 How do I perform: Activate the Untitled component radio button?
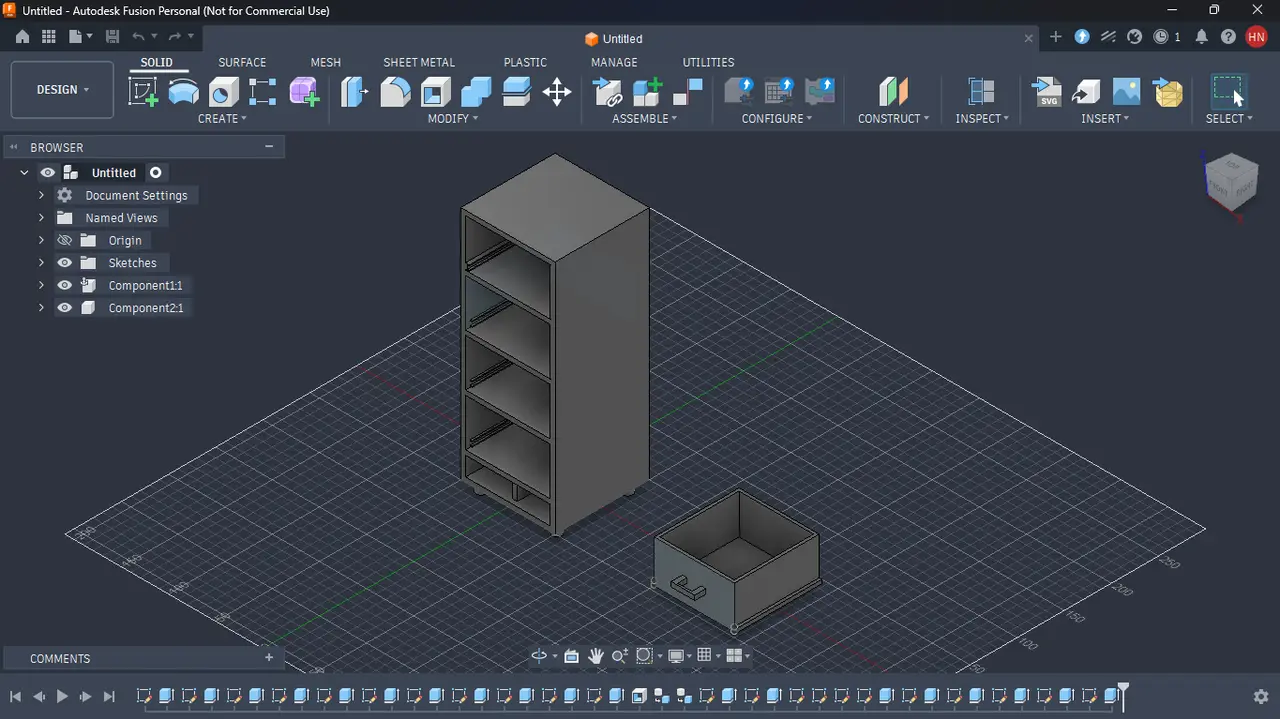click(155, 173)
